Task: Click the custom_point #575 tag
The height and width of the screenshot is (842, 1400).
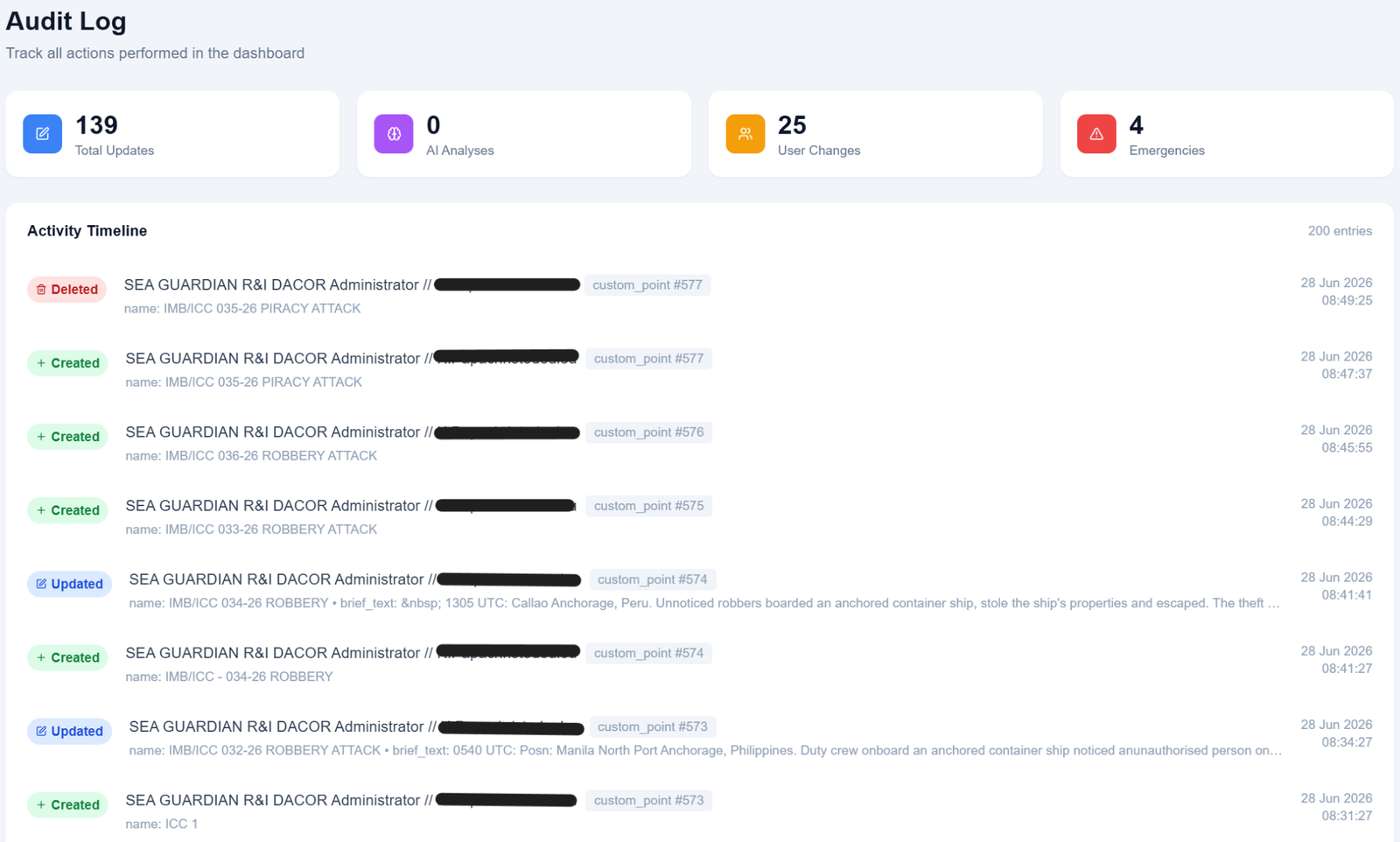Action: pos(648,506)
